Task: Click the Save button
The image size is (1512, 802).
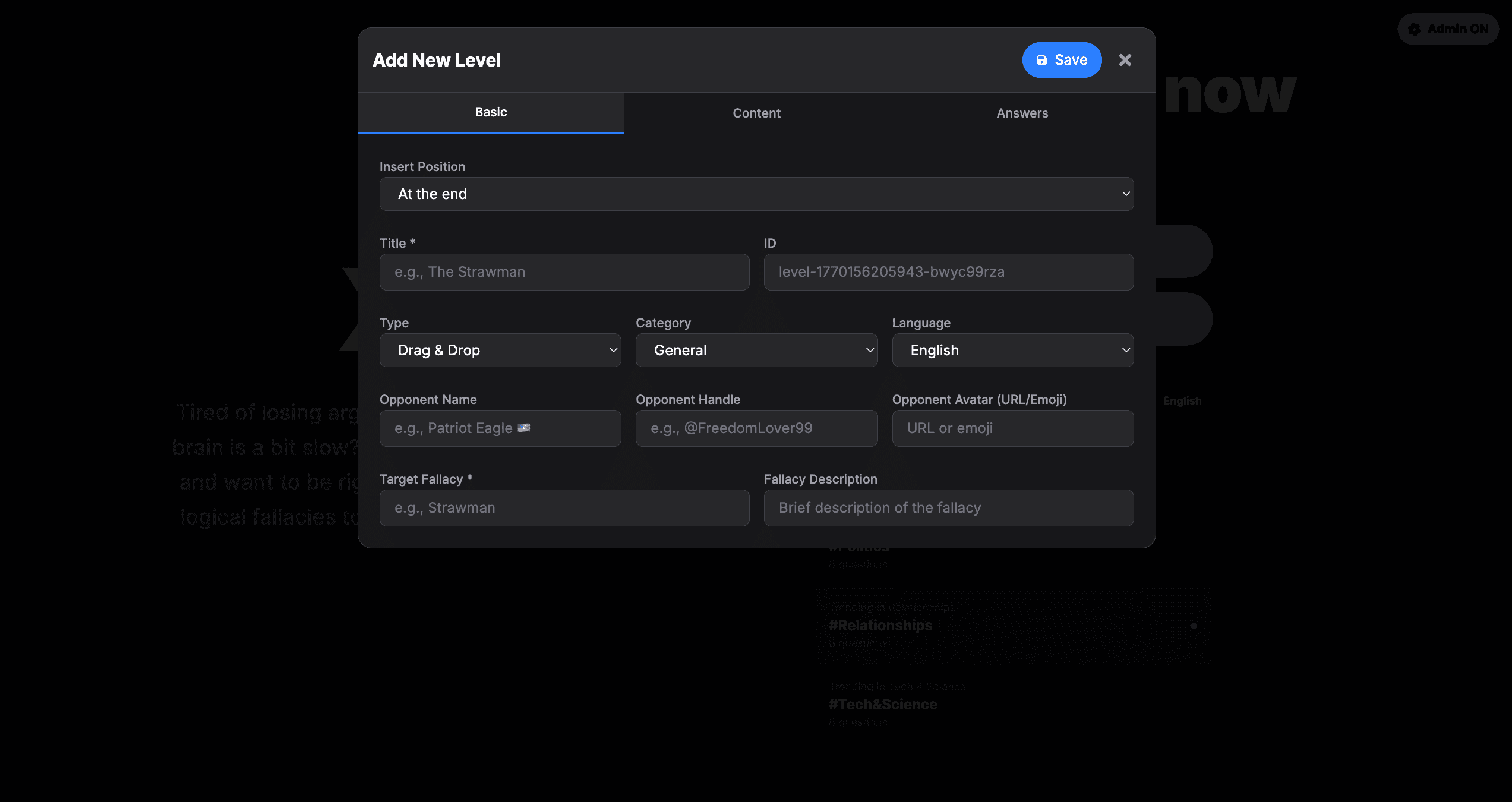Action: [1062, 60]
